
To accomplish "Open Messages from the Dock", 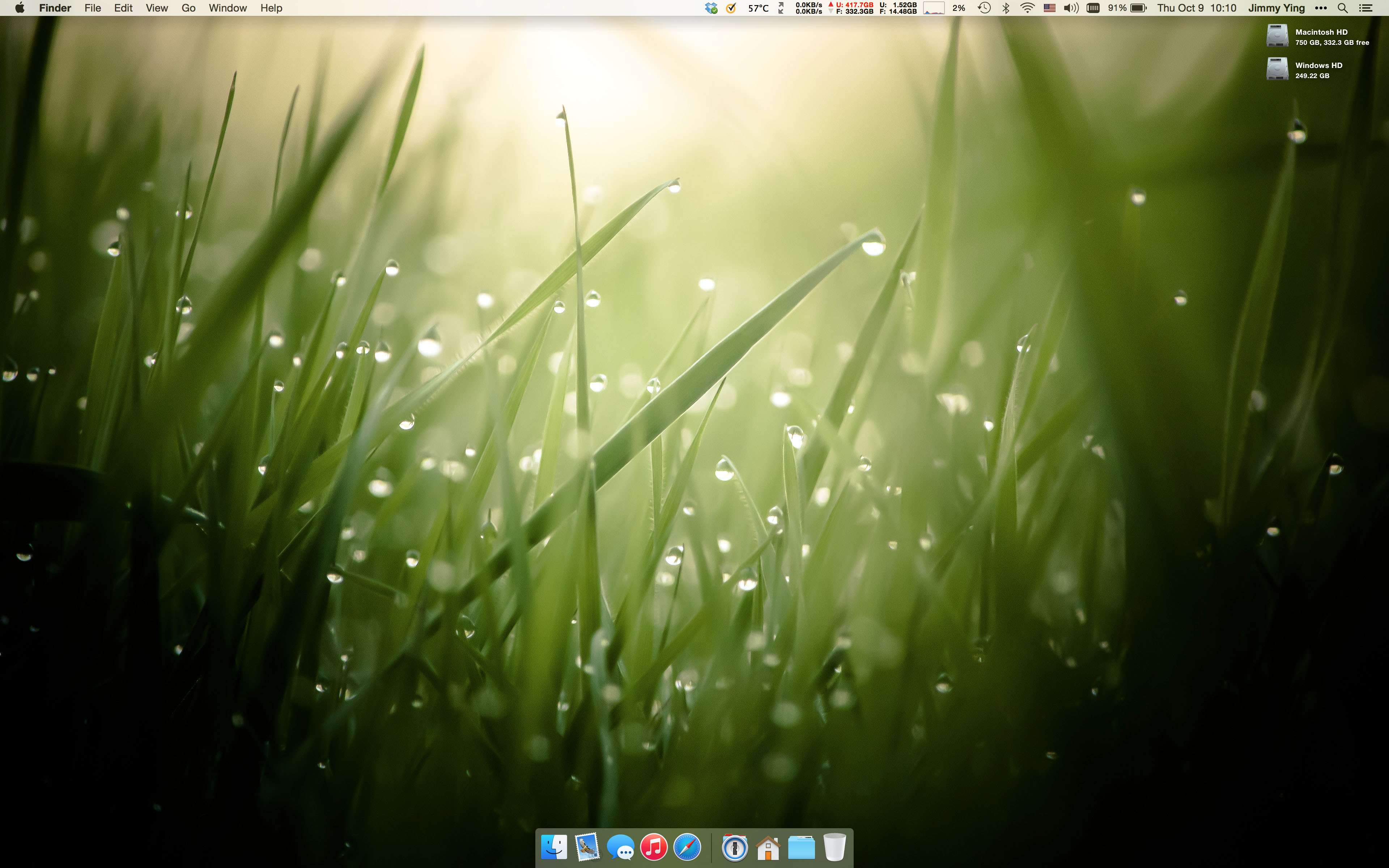I will click(x=620, y=847).
